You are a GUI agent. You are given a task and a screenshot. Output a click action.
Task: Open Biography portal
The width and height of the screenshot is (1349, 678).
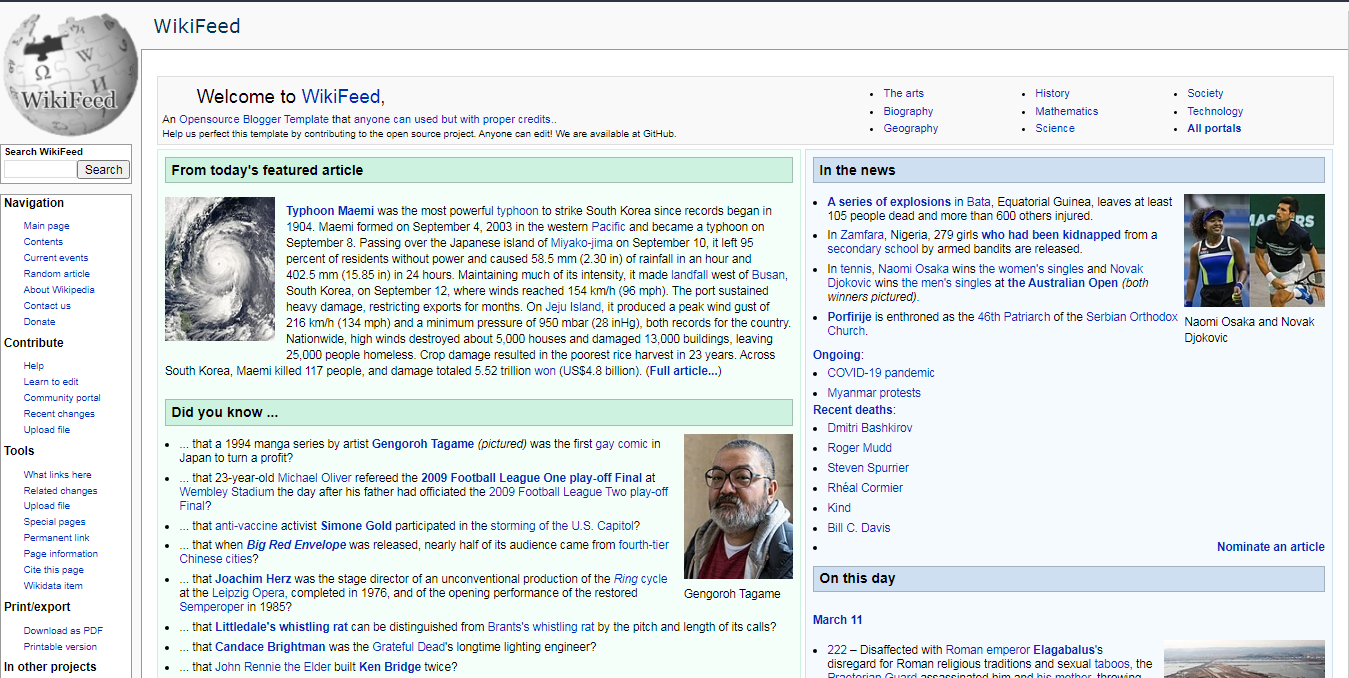tap(908, 111)
